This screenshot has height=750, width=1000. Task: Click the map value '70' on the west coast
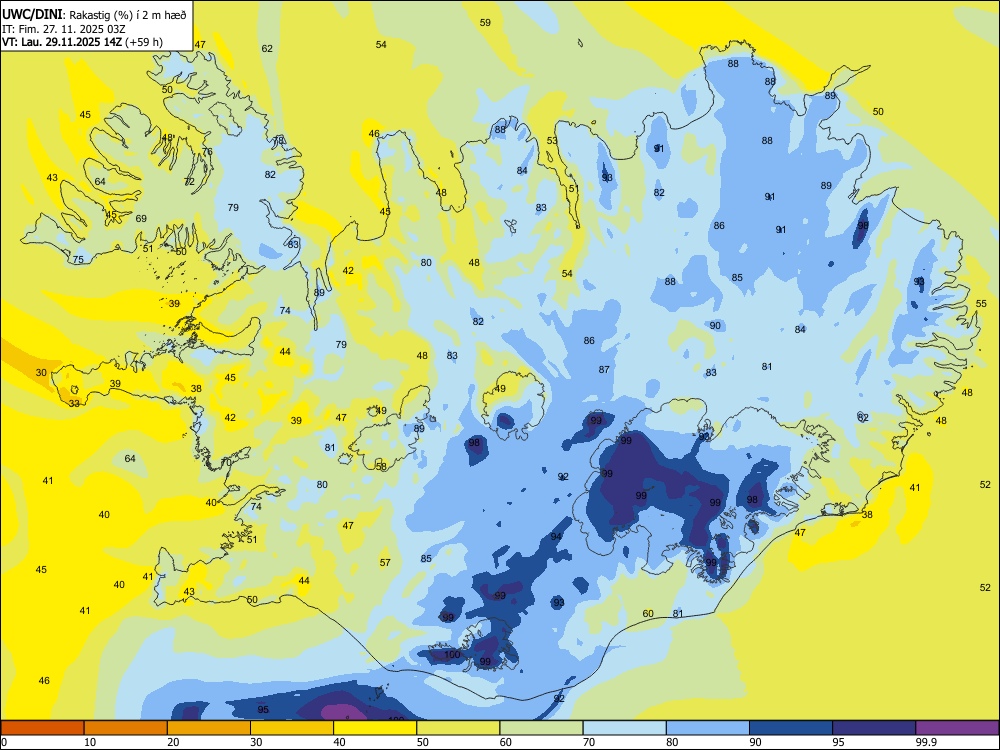click(226, 462)
